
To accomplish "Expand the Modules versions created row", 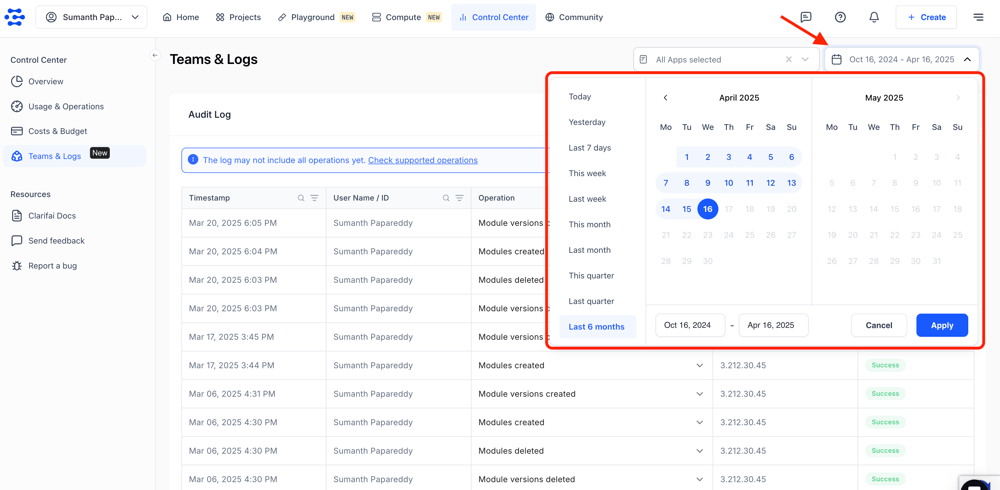I will point(699,394).
